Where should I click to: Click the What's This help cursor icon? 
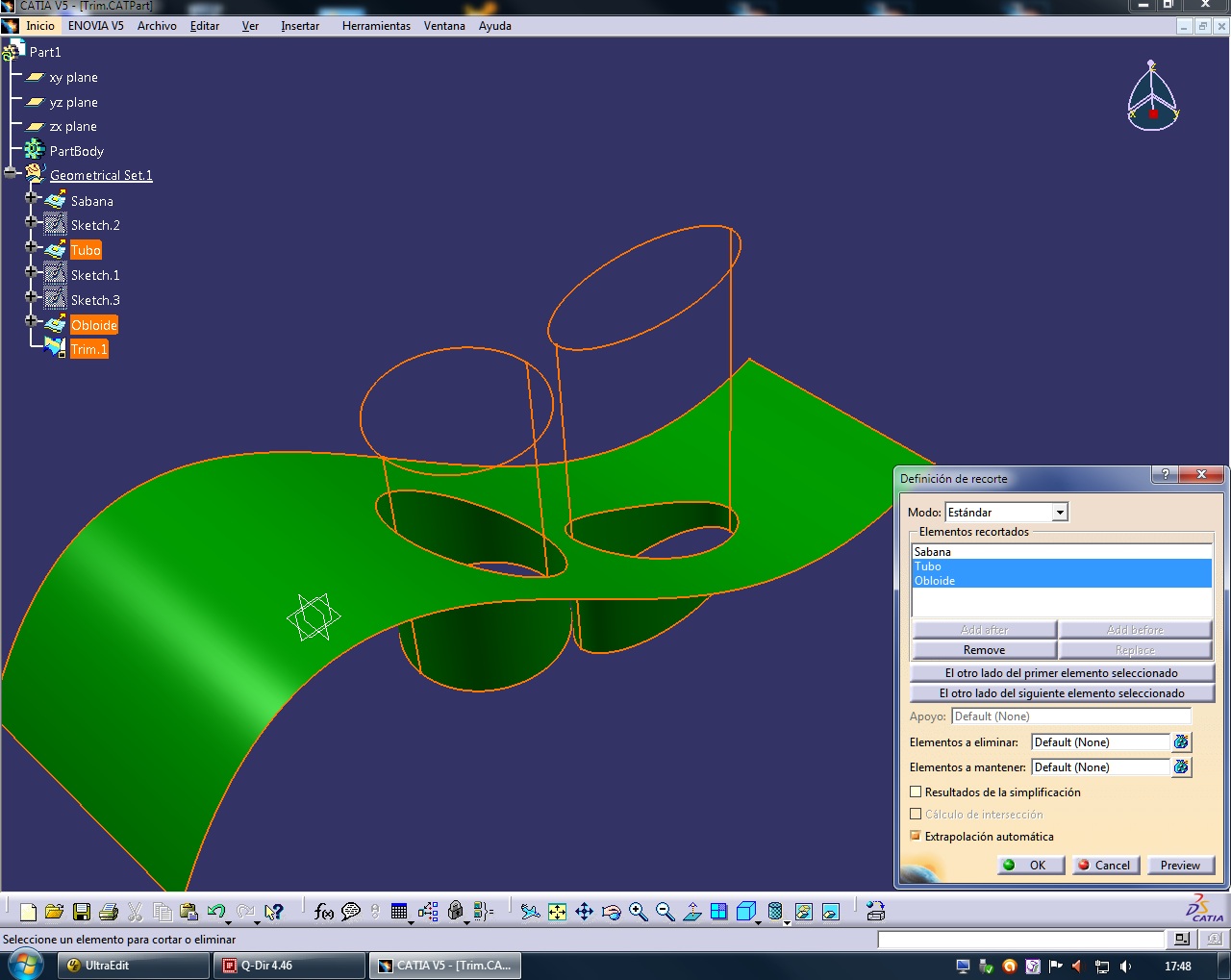[x=274, y=912]
